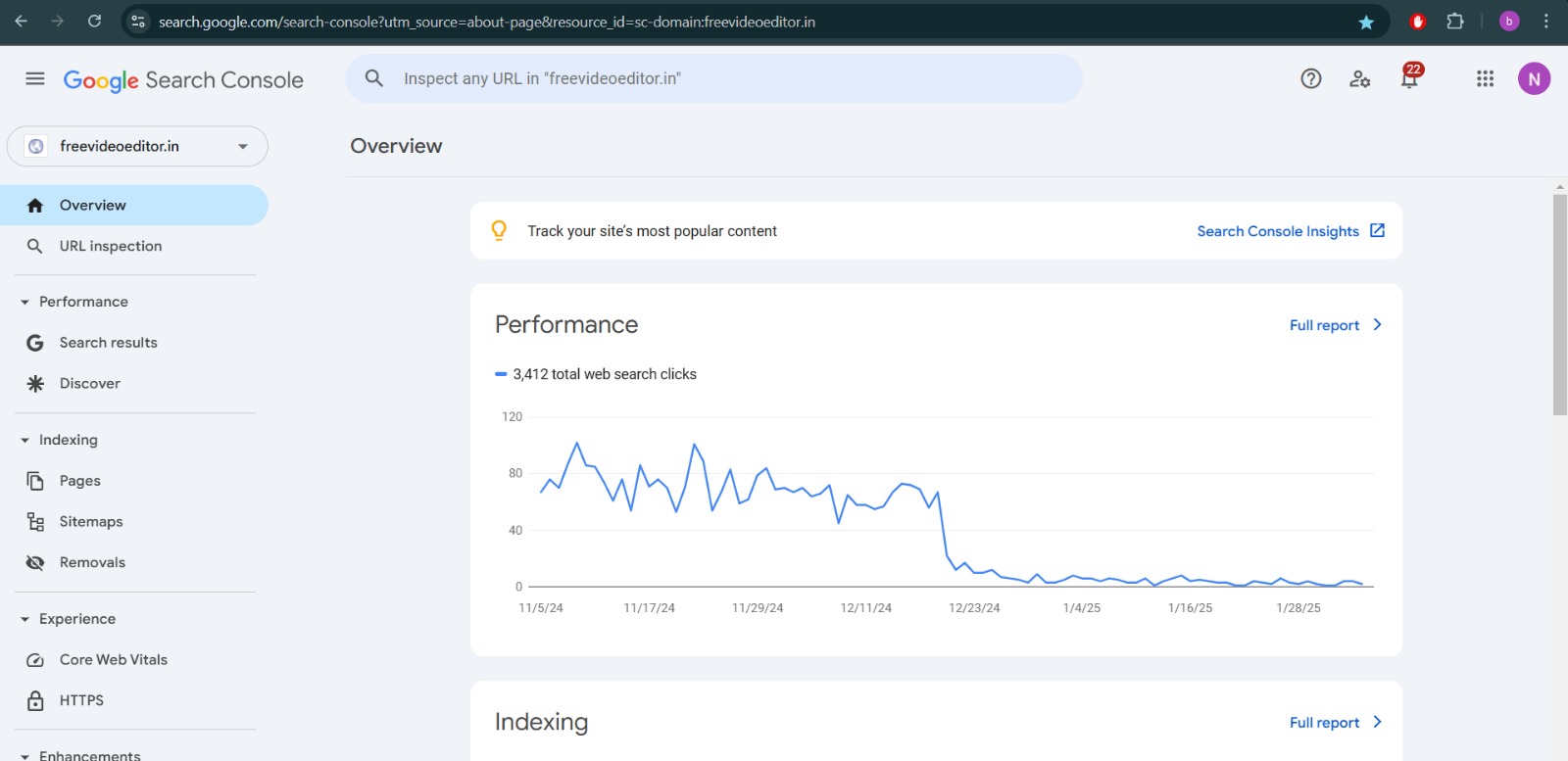Click the magnifier icon in URL inspect bar
The image size is (1568, 761).
(x=373, y=78)
